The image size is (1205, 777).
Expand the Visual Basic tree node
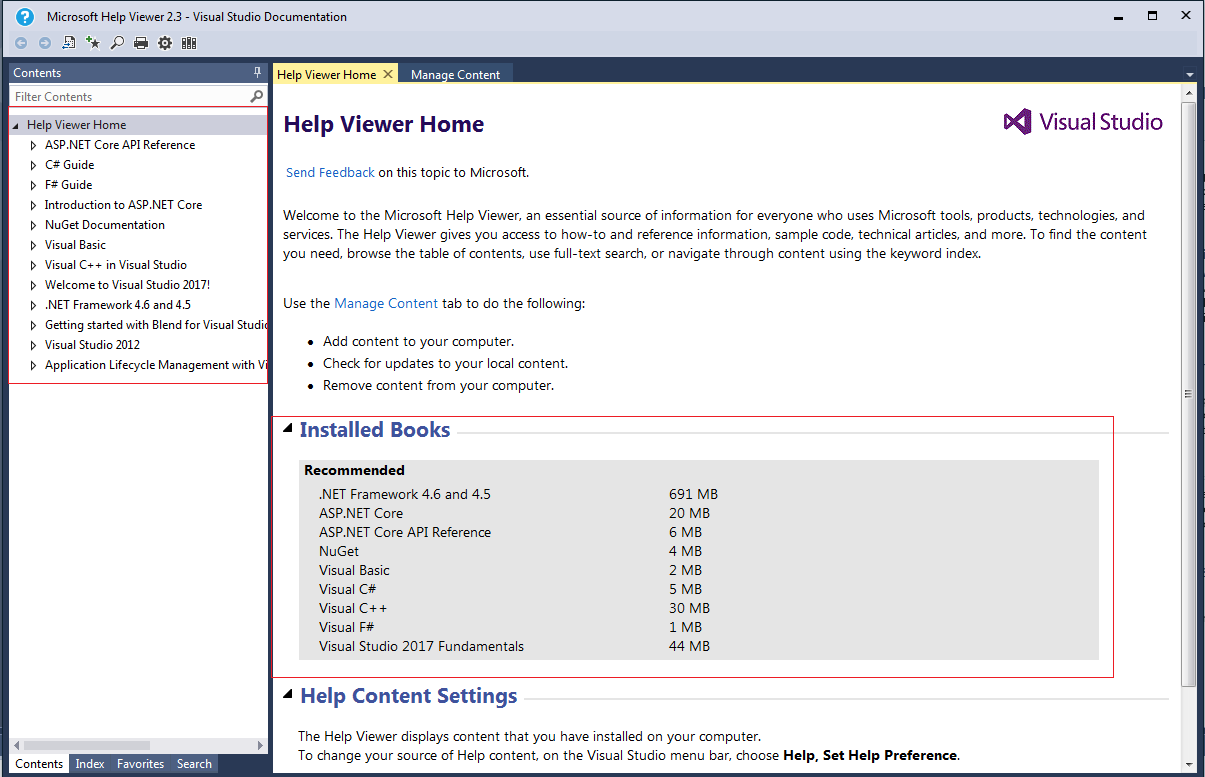tap(33, 245)
